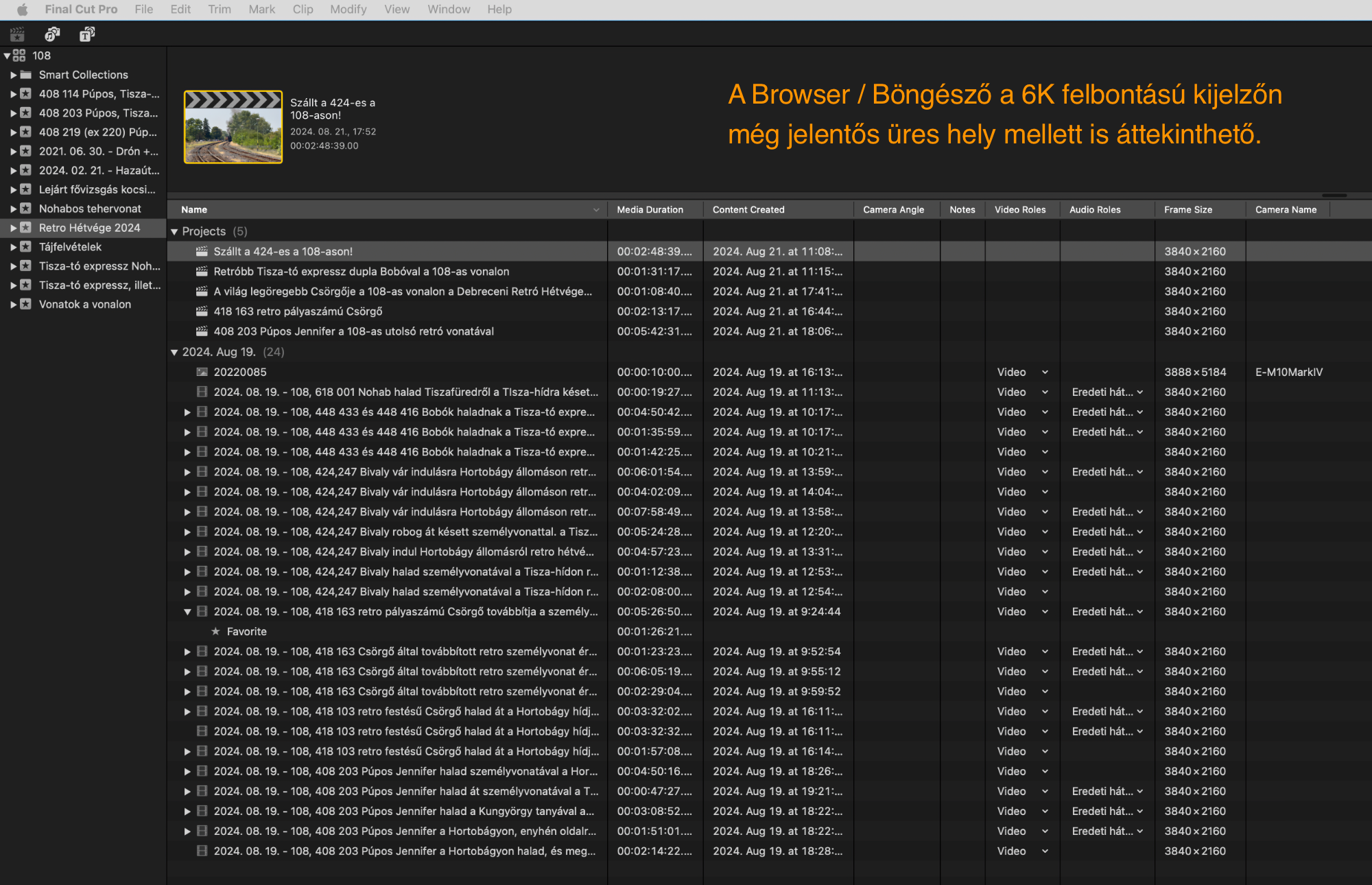
Task: Click the Smart Collections folder icon
Action: pyautogui.click(x=26, y=75)
